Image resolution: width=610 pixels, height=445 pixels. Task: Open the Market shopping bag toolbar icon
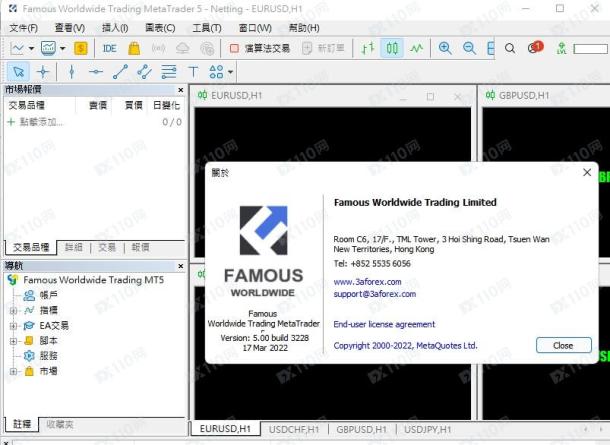pos(134,48)
